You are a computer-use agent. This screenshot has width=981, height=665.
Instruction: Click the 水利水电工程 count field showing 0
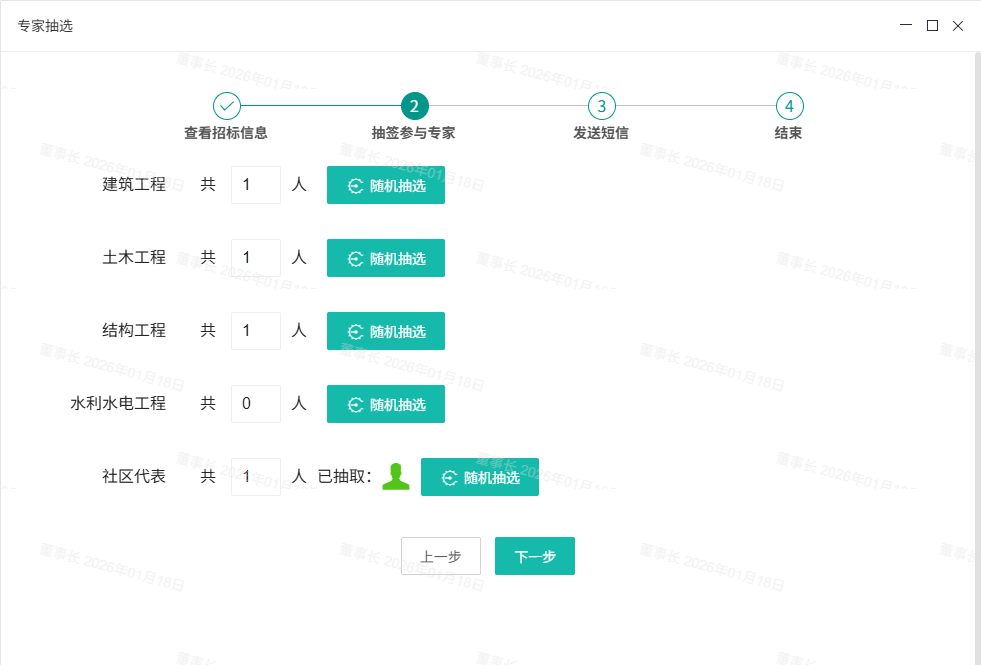tap(255, 404)
